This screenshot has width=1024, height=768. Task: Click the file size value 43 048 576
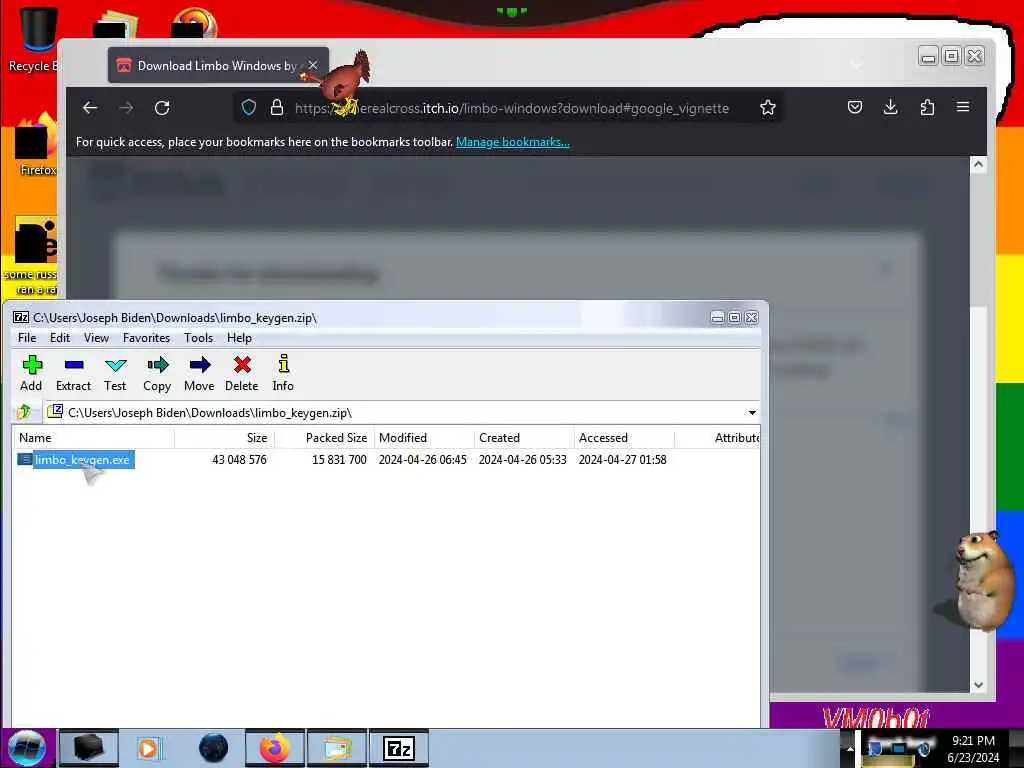click(x=239, y=460)
